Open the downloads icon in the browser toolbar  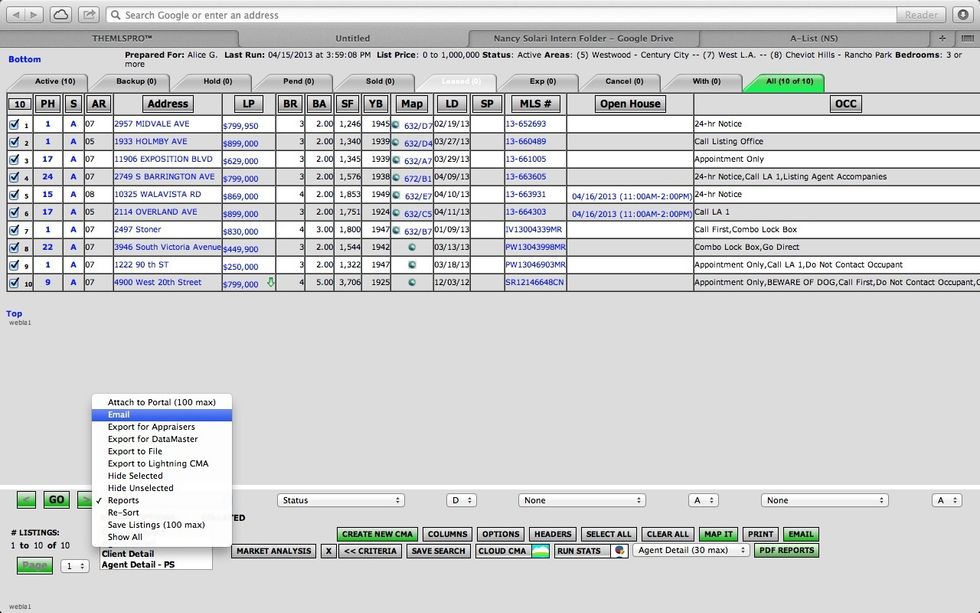coord(964,14)
